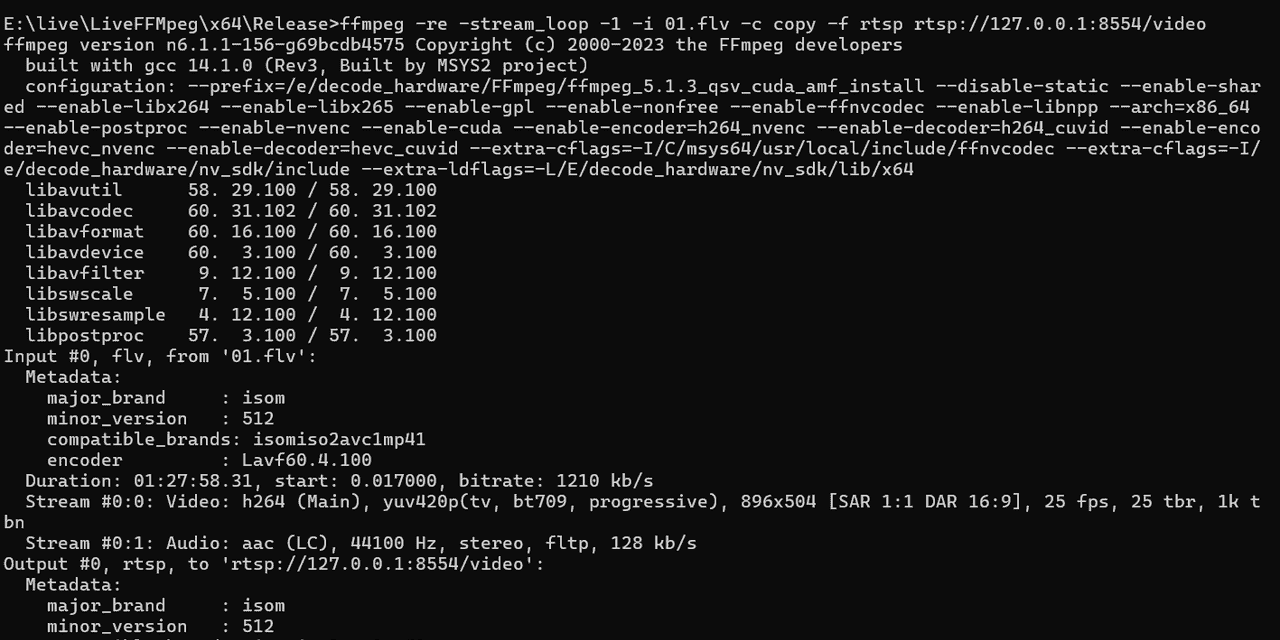Click the libavformat library name
The height and width of the screenshot is (640, 1280).
[85, 232]
